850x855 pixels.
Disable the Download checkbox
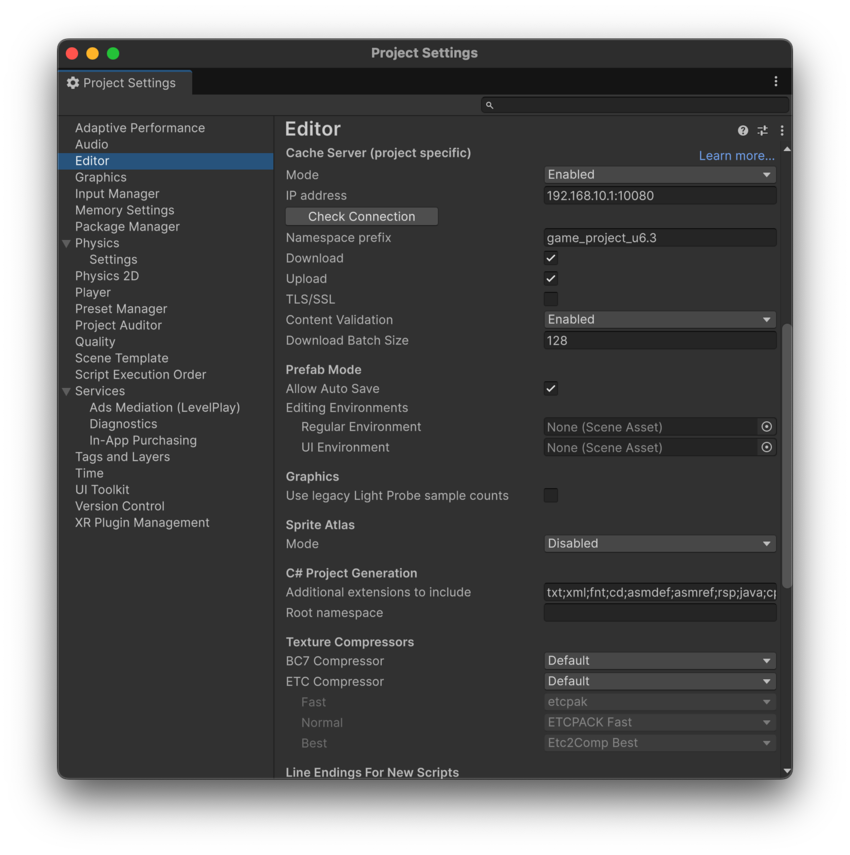pyautogui.click(x=551, y=258)
